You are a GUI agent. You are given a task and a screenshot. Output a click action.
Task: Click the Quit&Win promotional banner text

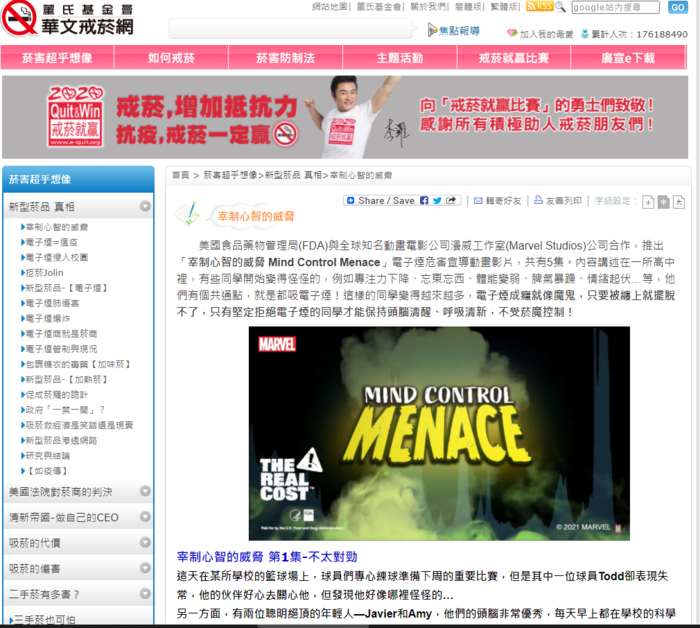(207, 120)
